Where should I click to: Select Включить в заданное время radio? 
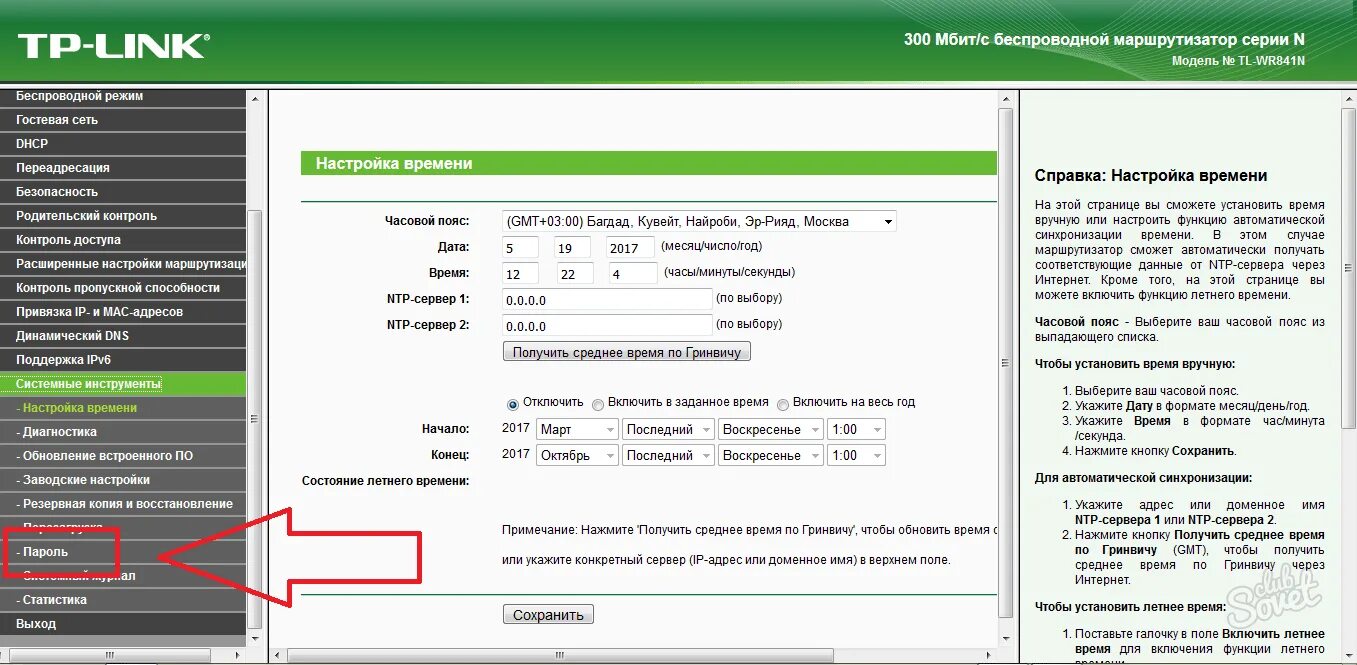tap(598, 404)
